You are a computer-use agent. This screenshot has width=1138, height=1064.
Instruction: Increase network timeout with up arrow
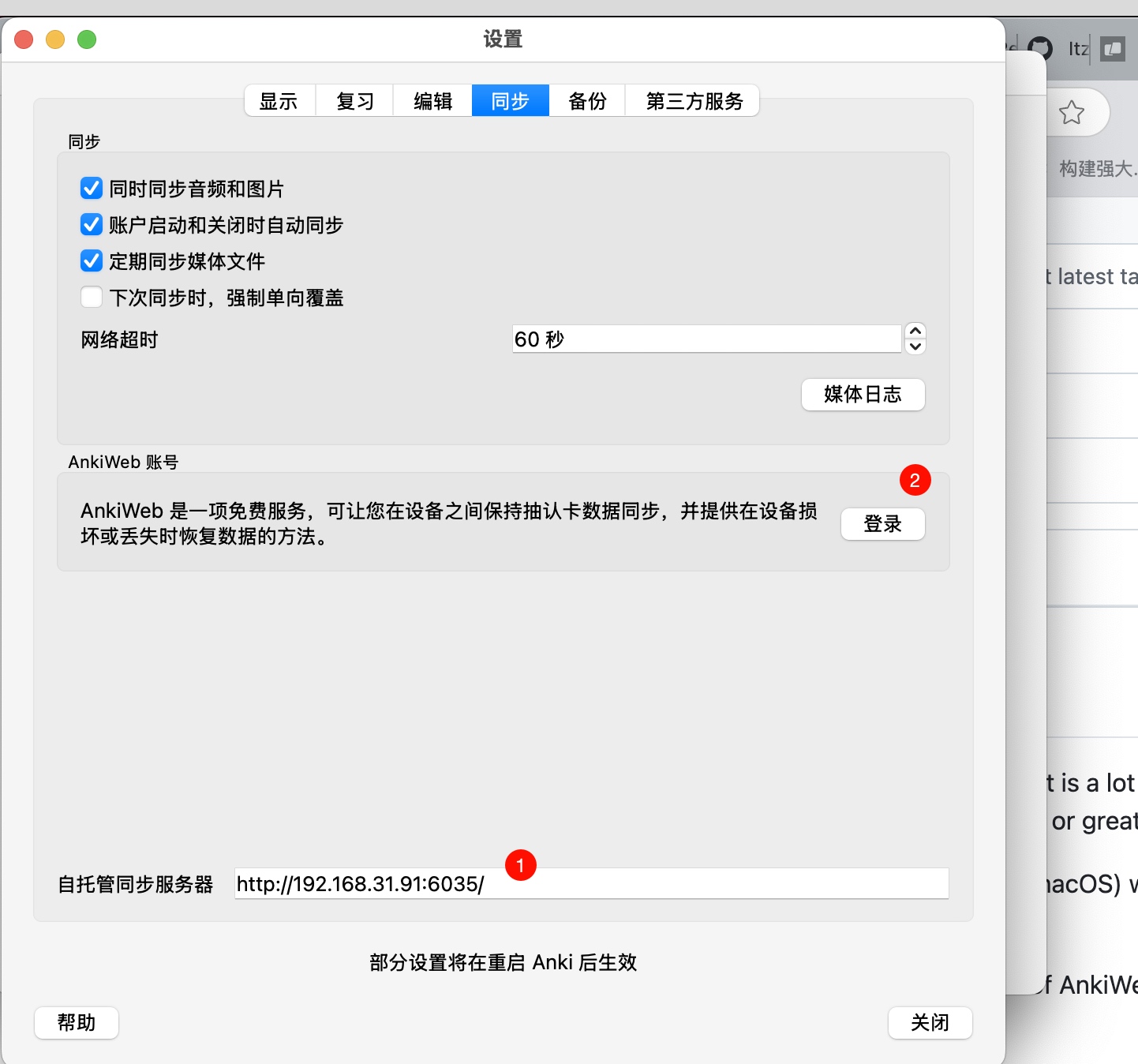915,331
